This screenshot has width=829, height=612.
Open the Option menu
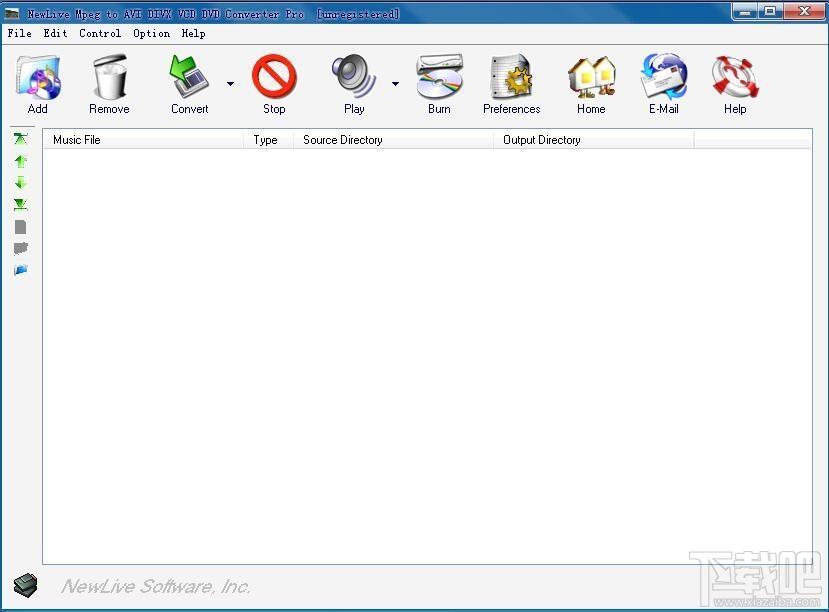[151, 33]
